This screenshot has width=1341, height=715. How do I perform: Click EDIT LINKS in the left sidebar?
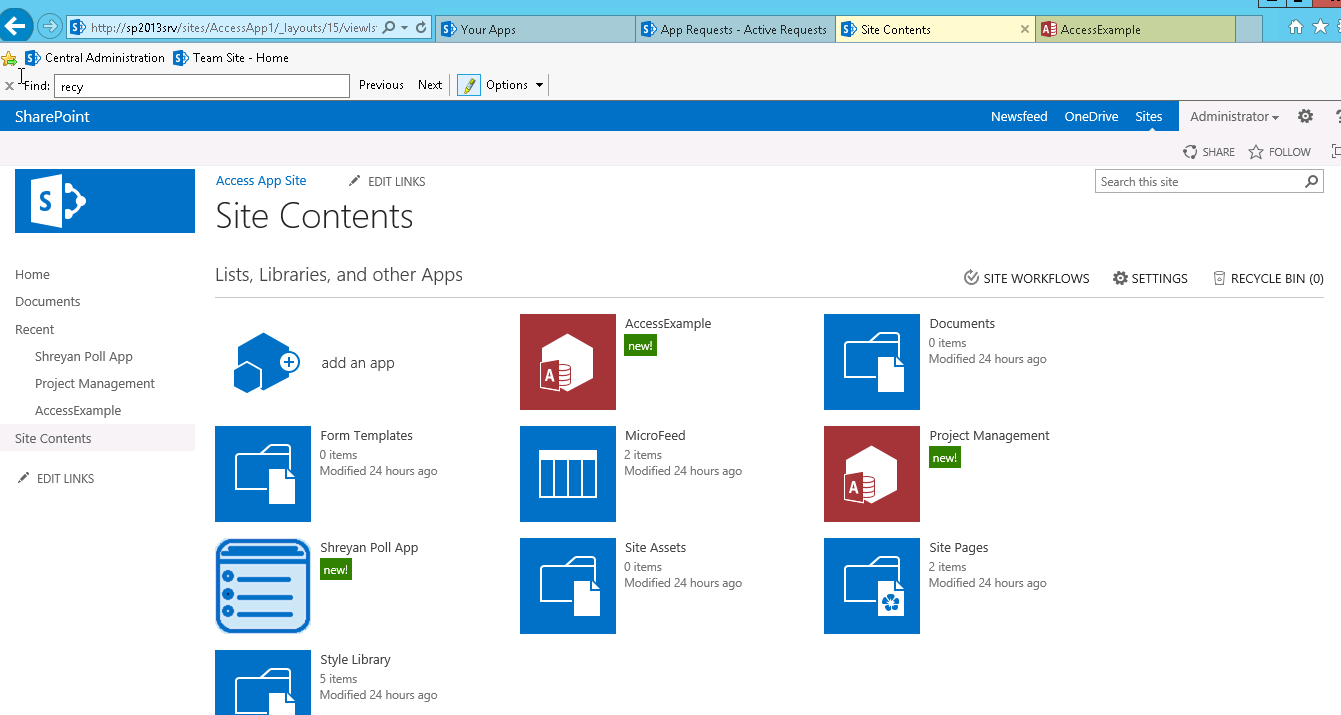pos(65,478)
